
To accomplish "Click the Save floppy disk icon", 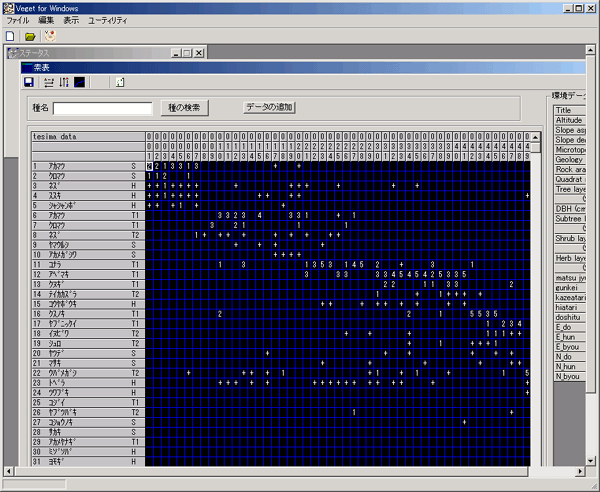I will click(x=31, y=82).
